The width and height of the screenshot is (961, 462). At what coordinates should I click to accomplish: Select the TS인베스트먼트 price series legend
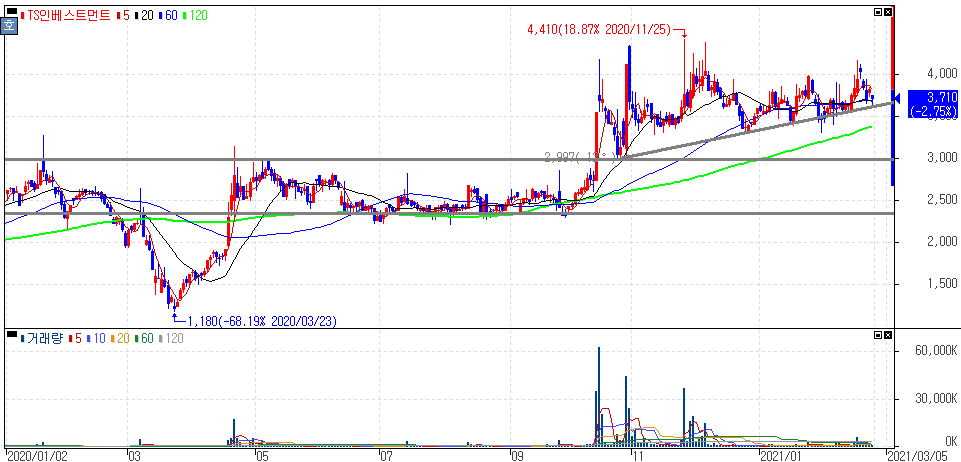66,15
